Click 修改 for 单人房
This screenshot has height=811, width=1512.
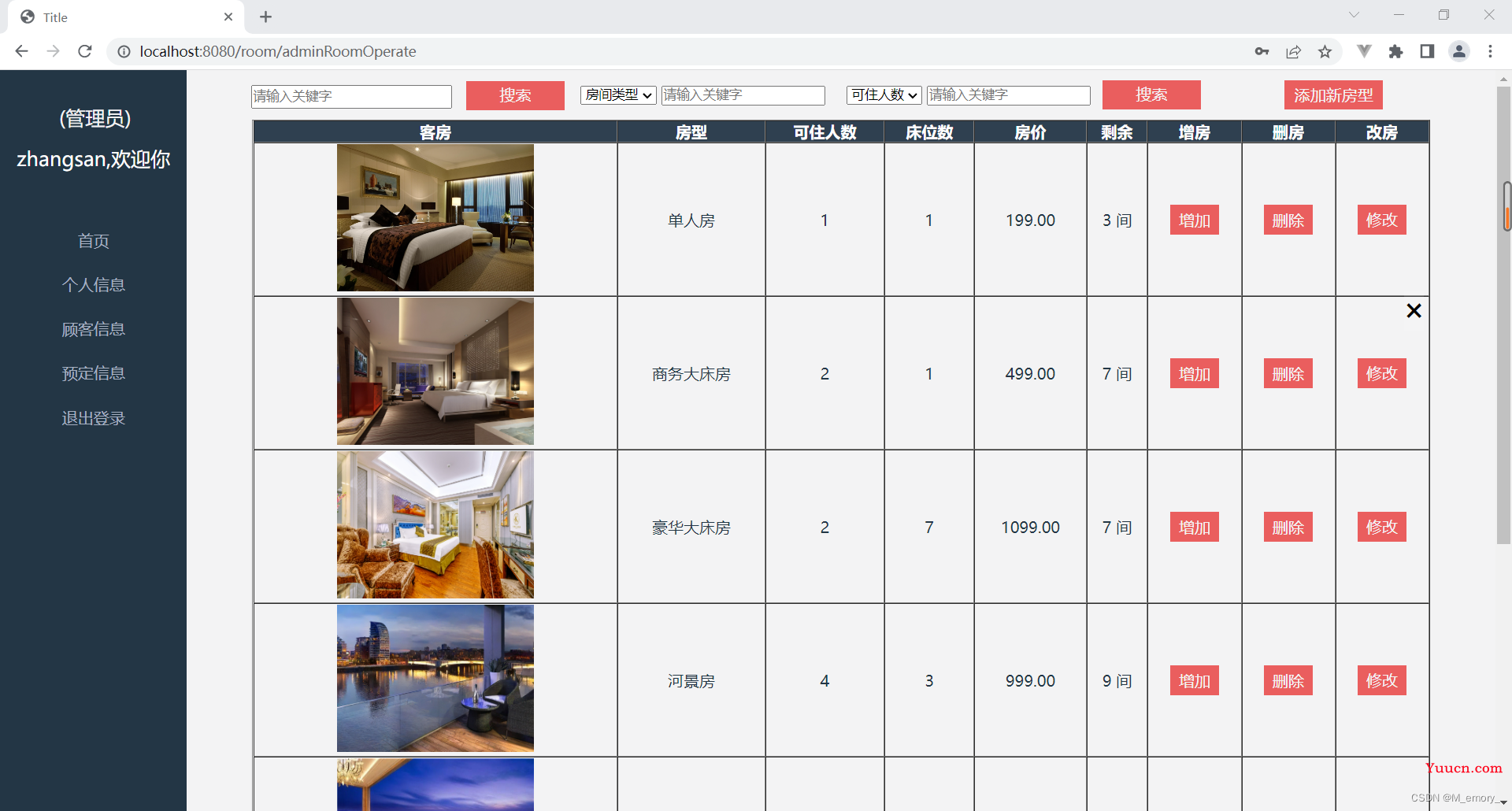coord(1381,220)
